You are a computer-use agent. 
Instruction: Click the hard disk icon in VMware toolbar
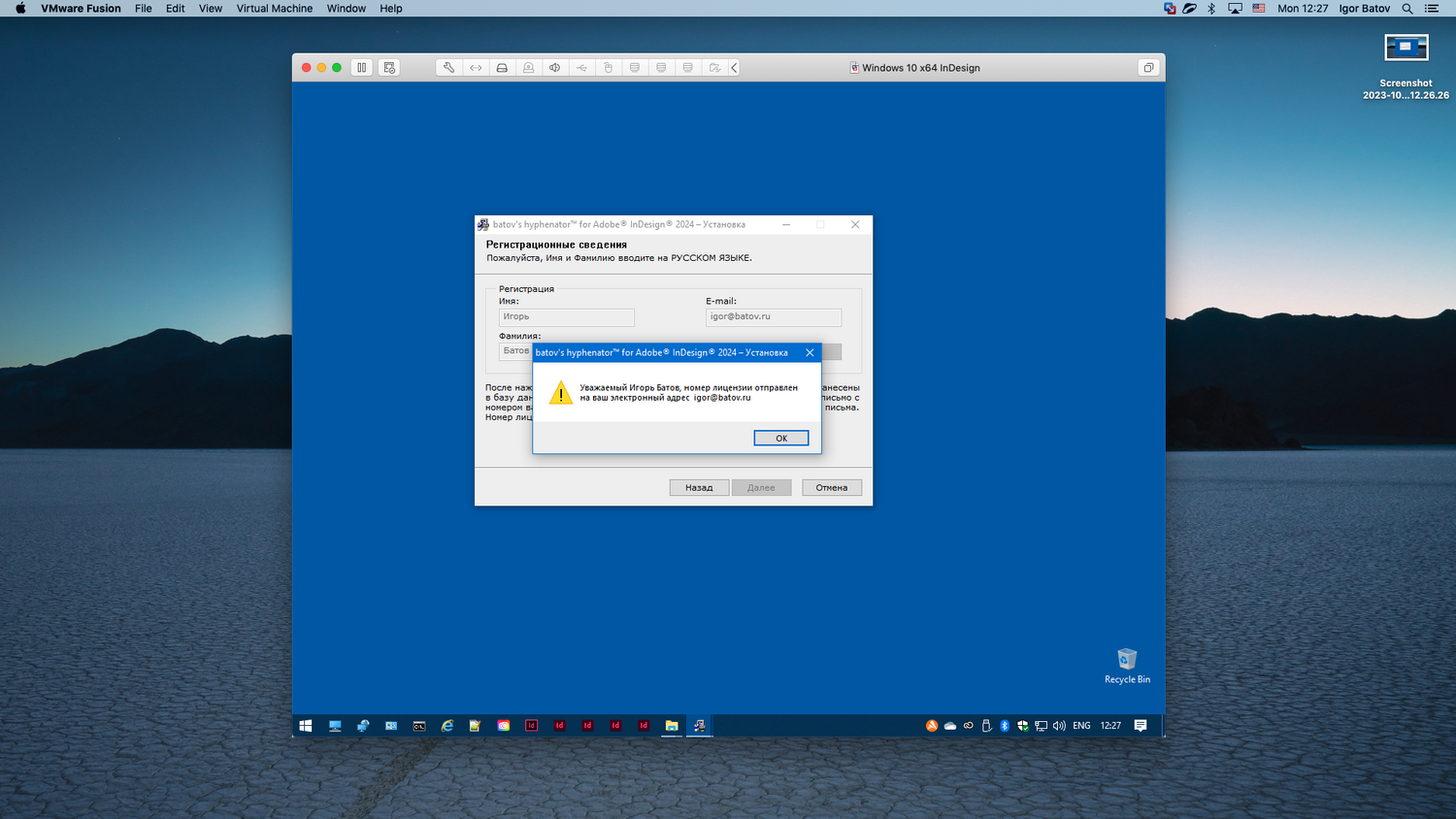pyautogui.click(x=502, y=68)
